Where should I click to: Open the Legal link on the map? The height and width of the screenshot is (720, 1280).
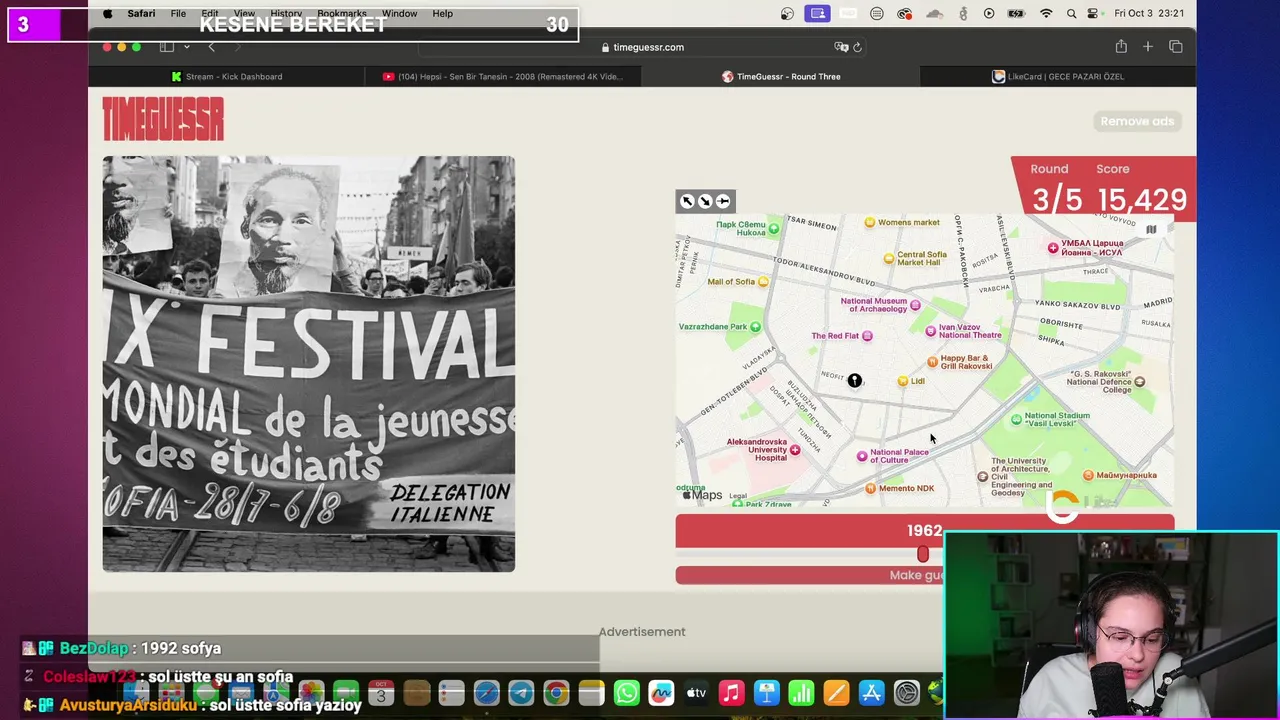point(738,496)
